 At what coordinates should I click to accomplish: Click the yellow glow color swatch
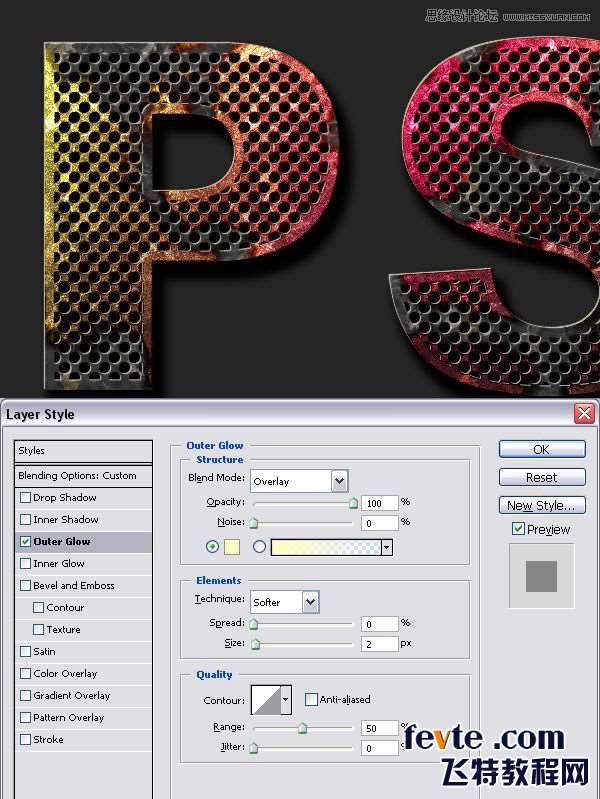tap(232, 547)
